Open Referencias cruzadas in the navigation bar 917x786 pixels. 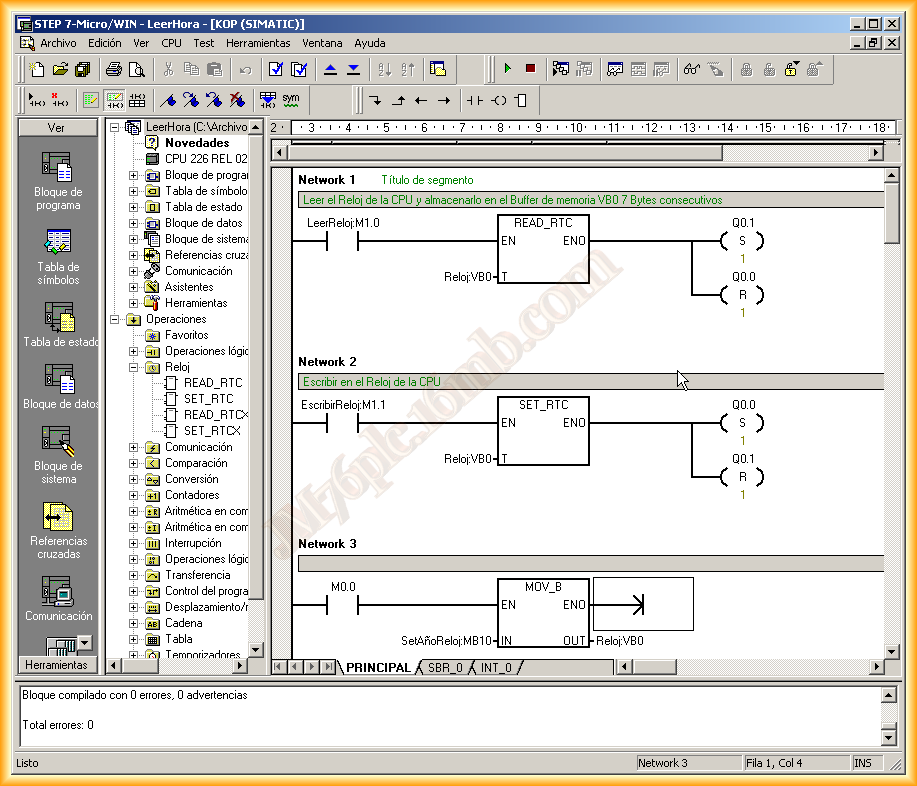58,517
